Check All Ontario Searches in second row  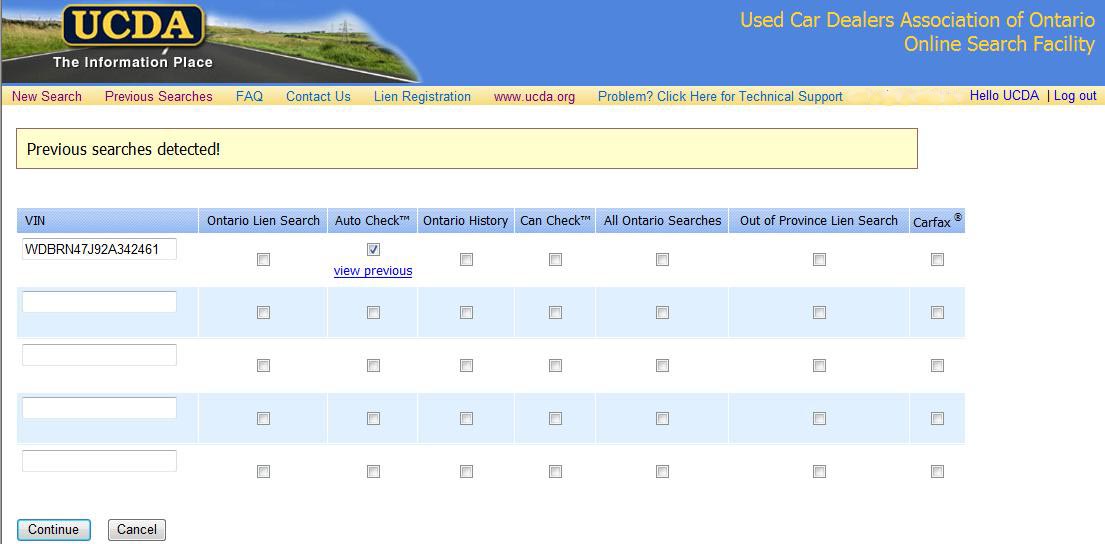(662, 313)
